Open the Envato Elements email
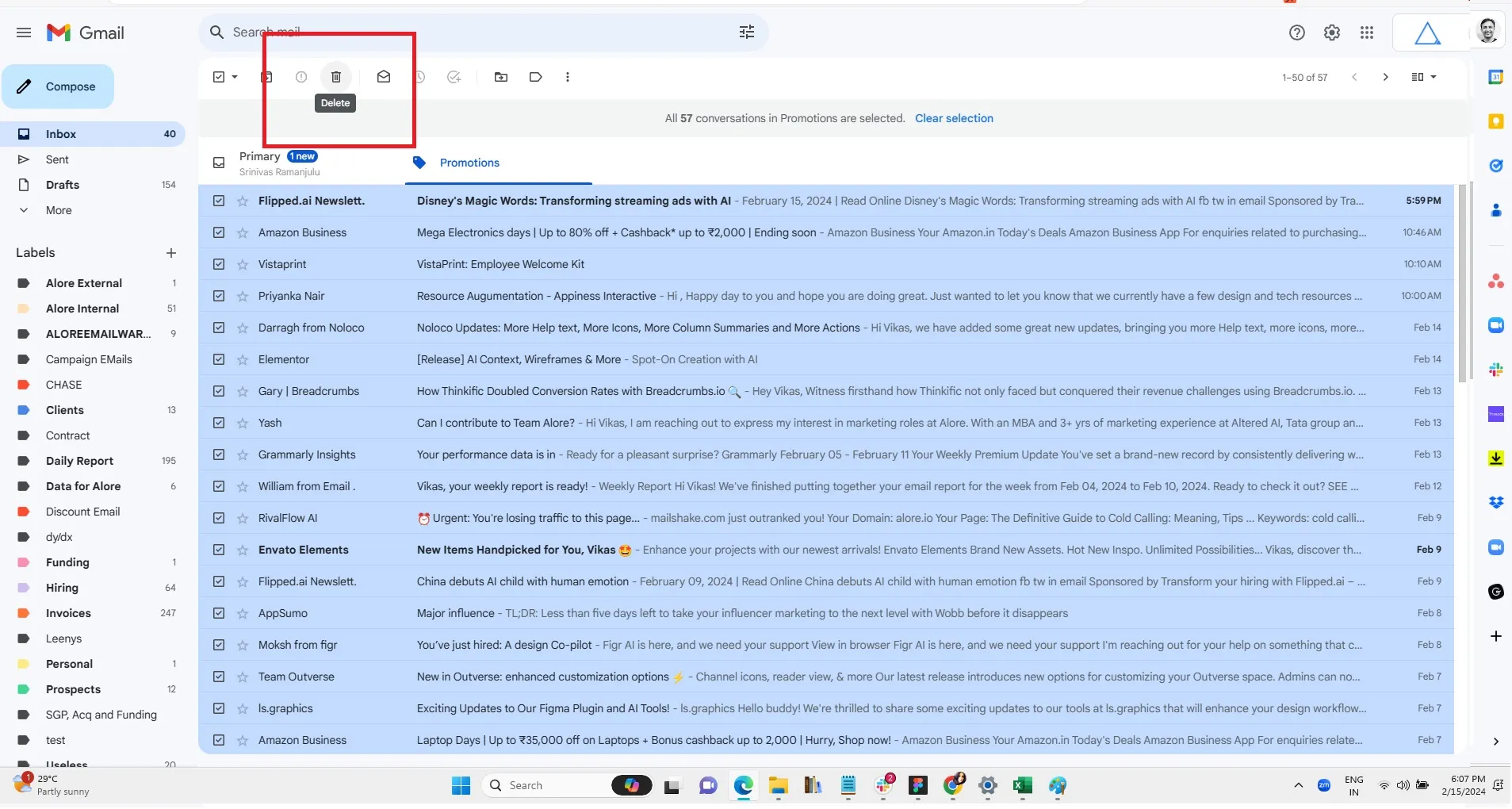Screen dimensions: 1512x809 pos(826,550)
